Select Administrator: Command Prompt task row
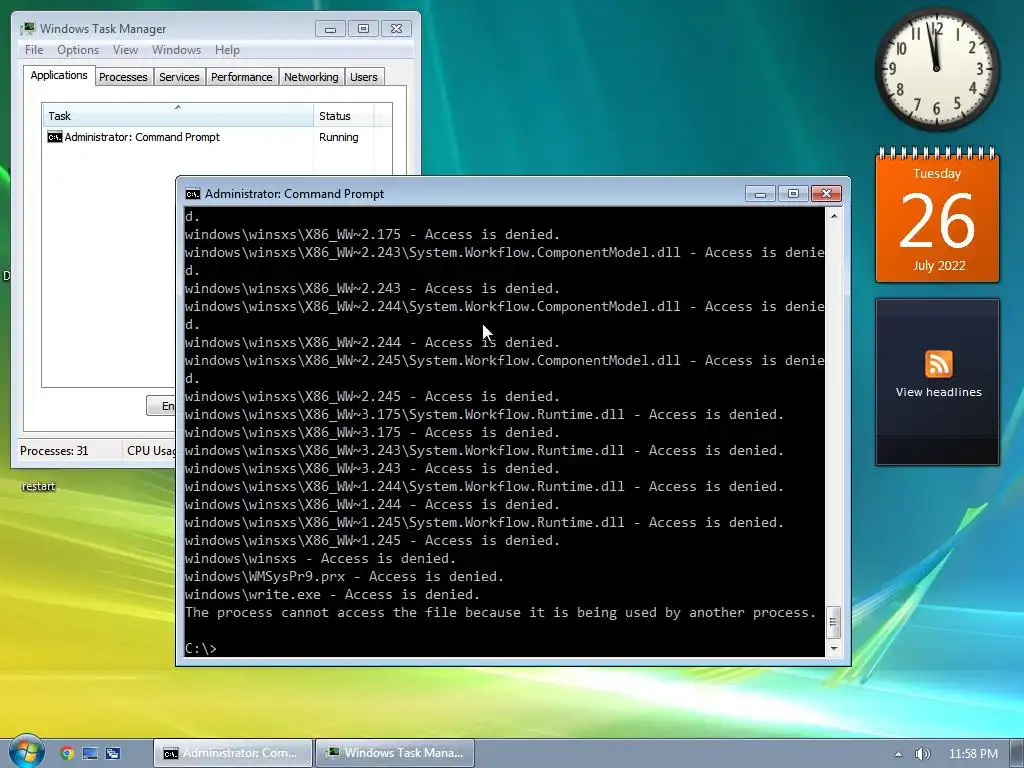Screen dimensions: 1024x768 [x=217, y=137]
